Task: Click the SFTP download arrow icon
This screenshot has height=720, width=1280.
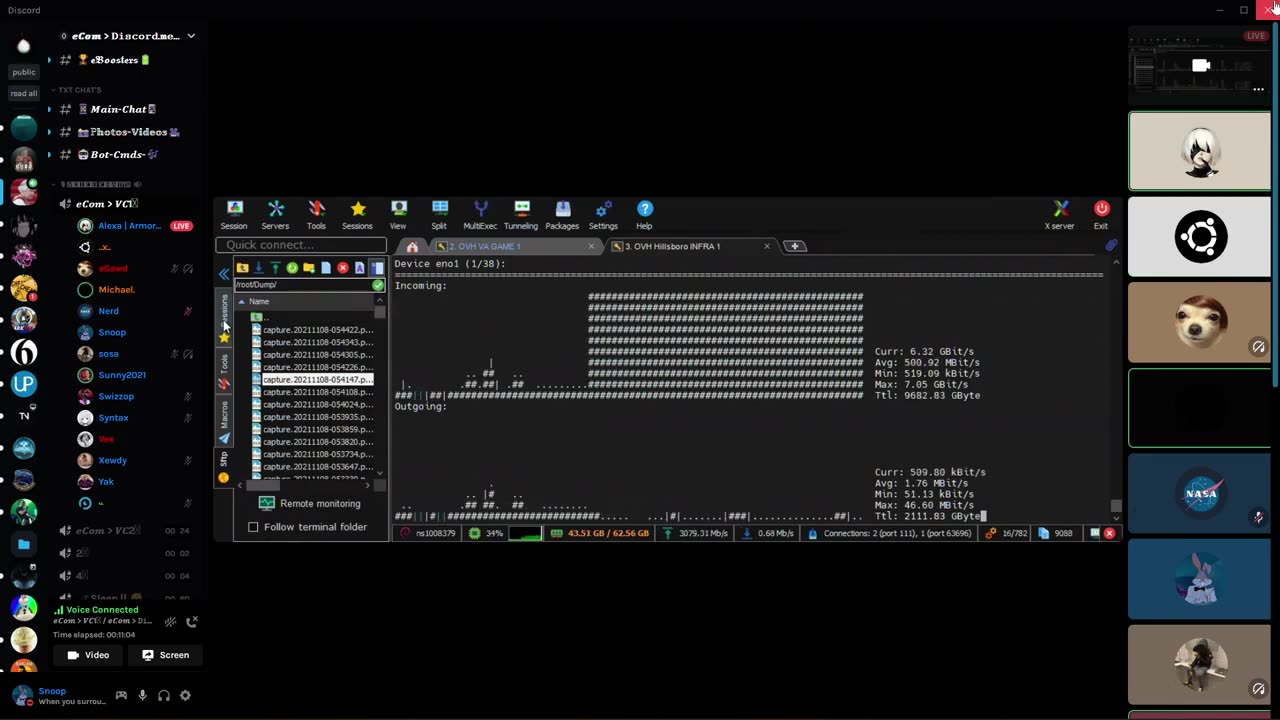Action: pos(258,268)
